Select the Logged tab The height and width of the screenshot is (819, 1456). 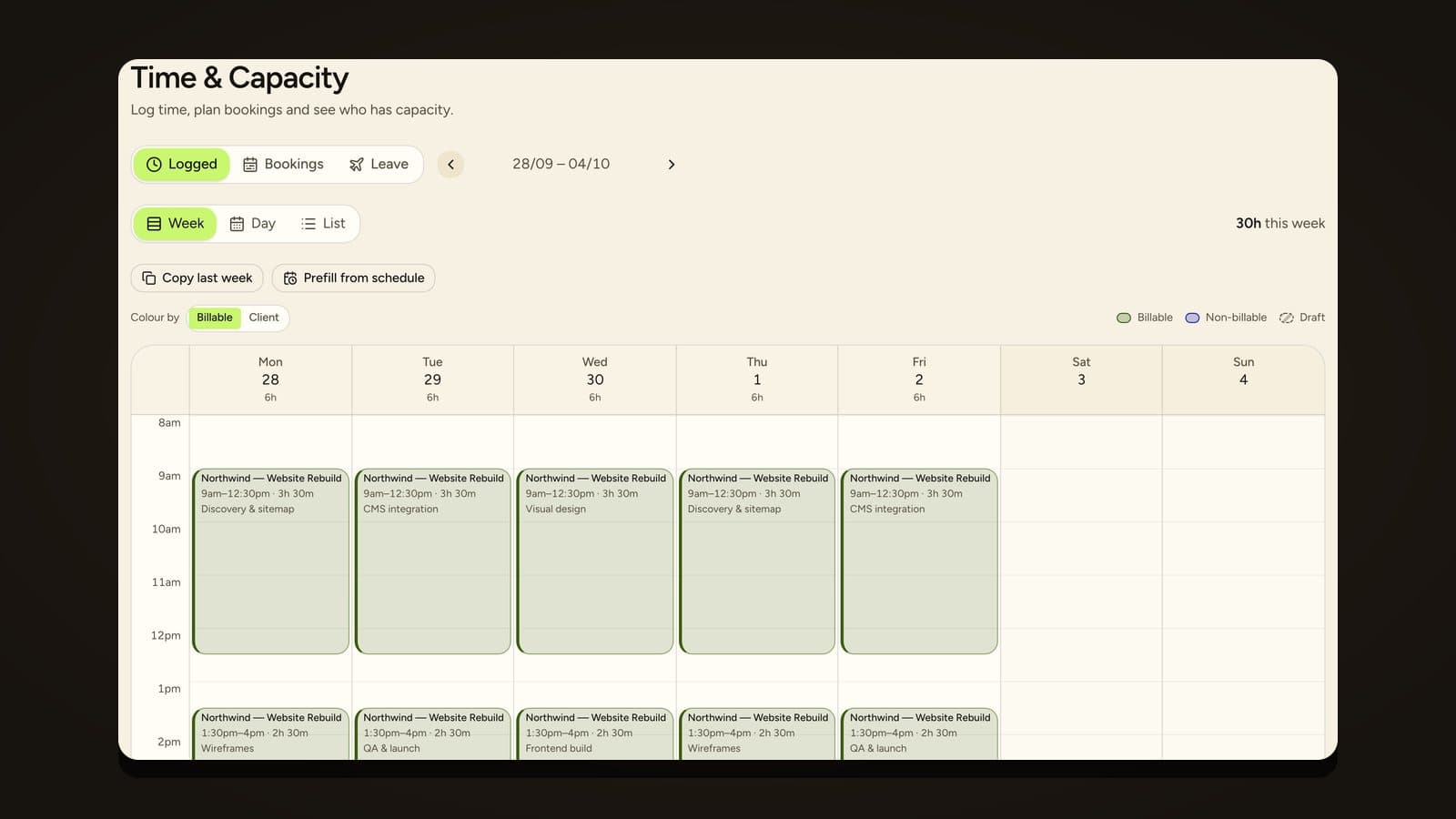click(182, 165)
